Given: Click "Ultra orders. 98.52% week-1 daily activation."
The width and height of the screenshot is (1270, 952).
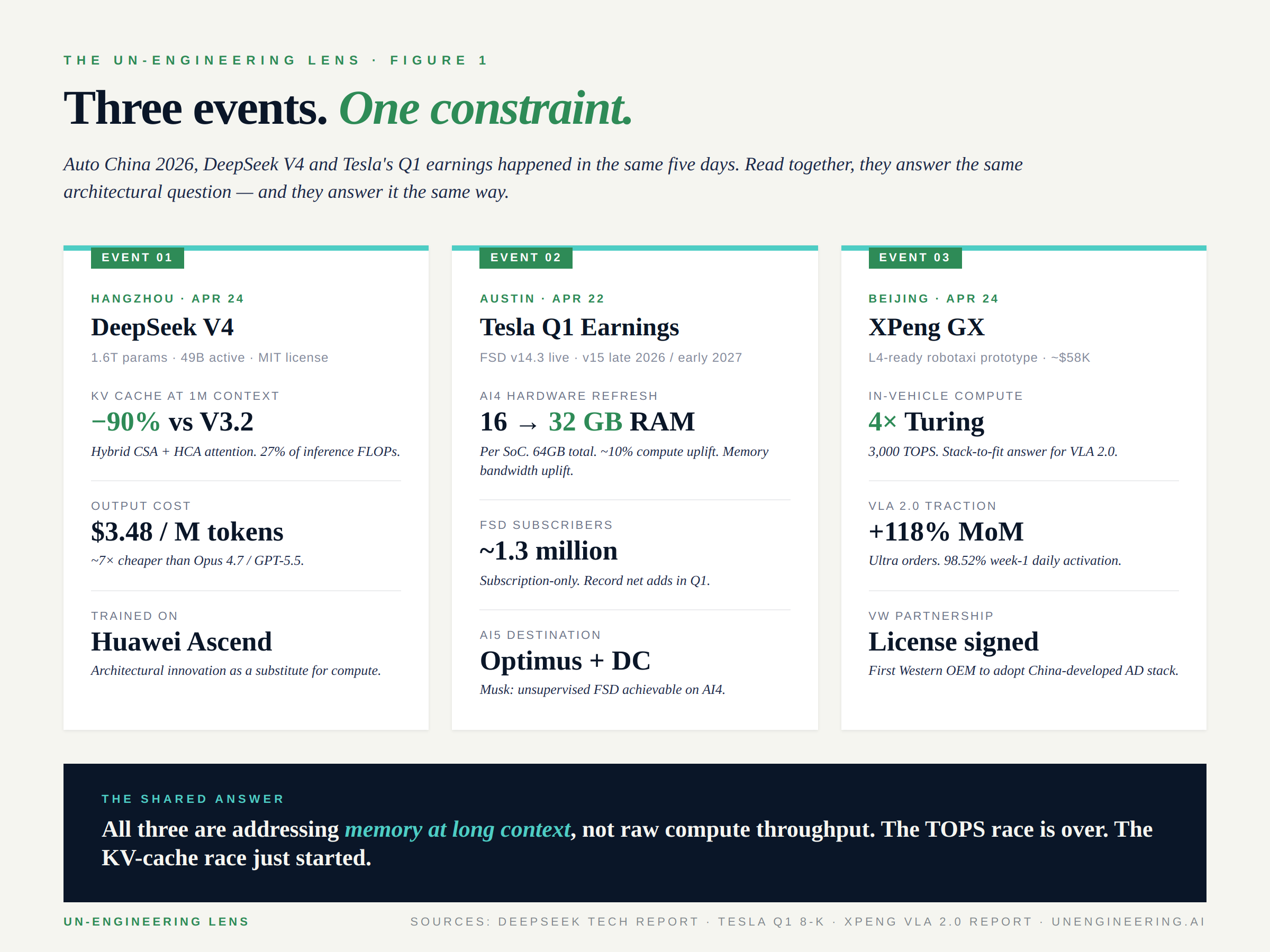Looking at the screenshot, I should click(x=994, y=561).
